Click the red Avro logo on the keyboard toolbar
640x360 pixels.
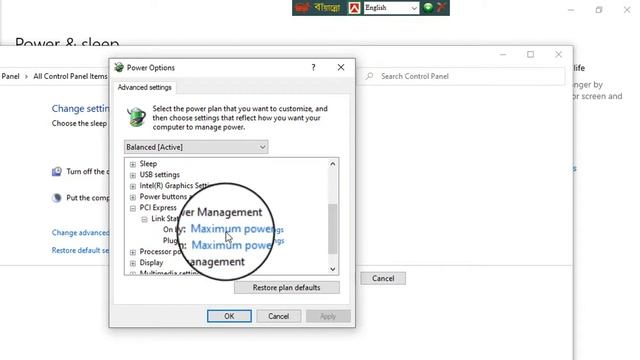(x=302, y=8)
